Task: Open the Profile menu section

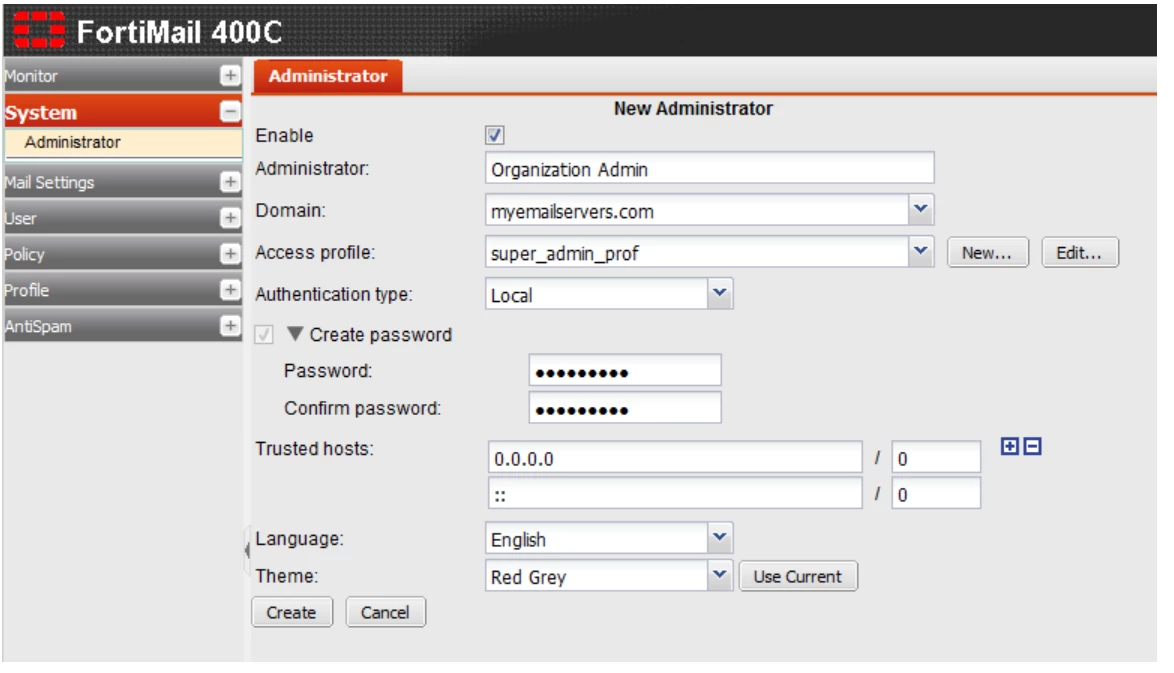Action: pyautogui.click(x=122, y=290)
